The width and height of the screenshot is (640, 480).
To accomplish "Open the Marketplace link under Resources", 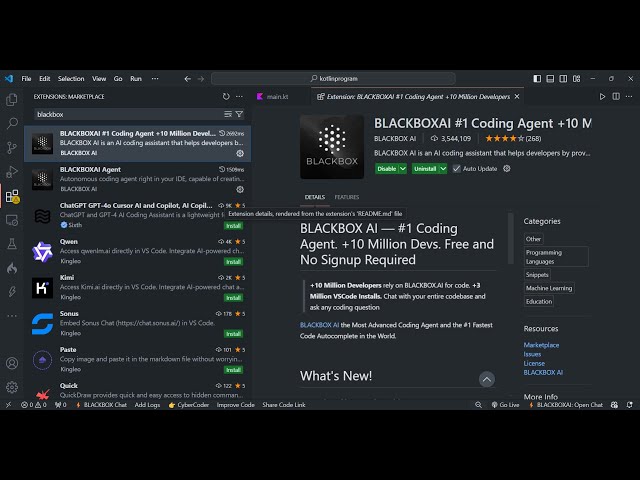I will [x=541, y=345].
